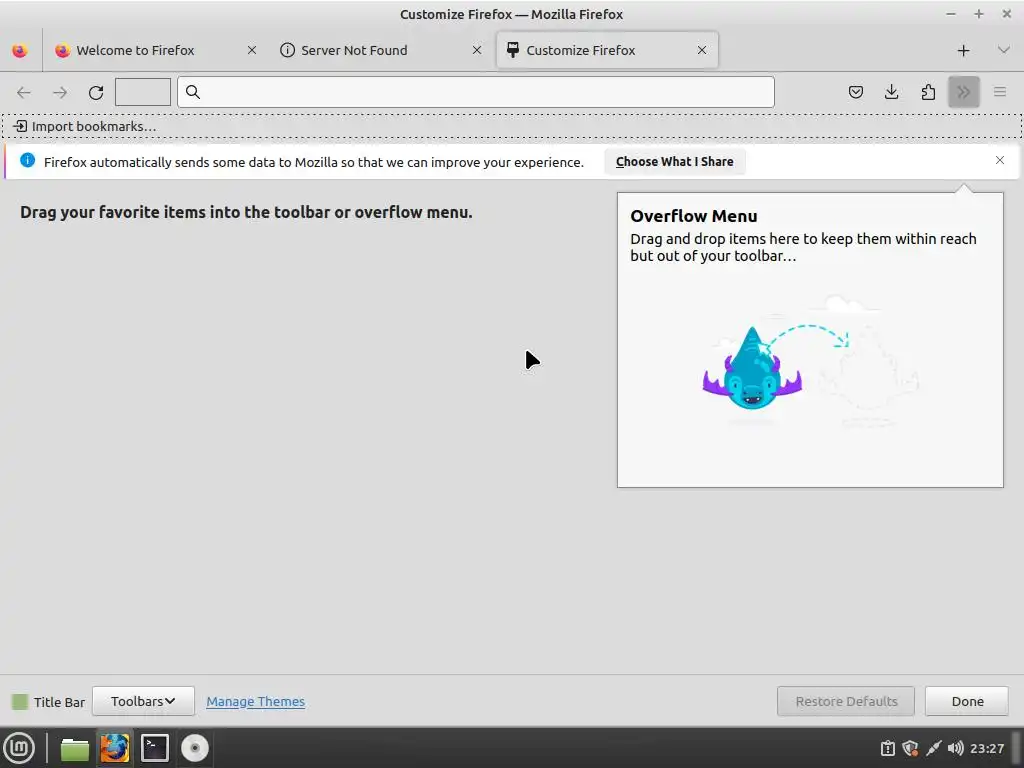
Task: Select the Customize Firefox tab
Action: coord(607,50)
